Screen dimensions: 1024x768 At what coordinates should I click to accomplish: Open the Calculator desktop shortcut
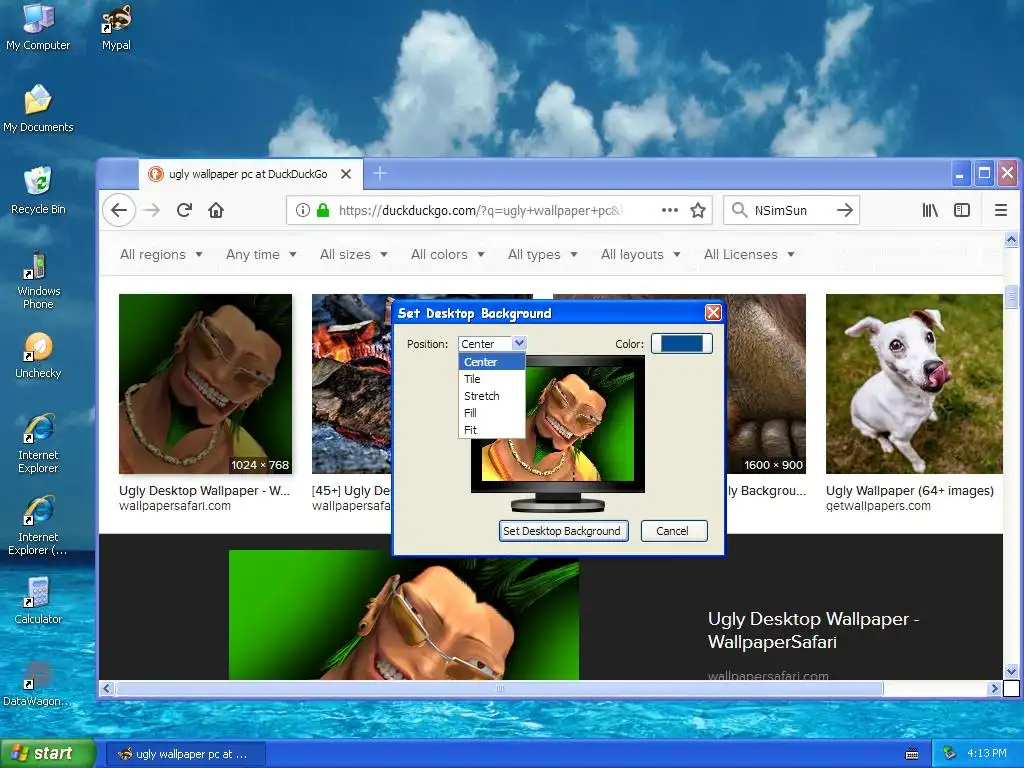pos(38,601)
